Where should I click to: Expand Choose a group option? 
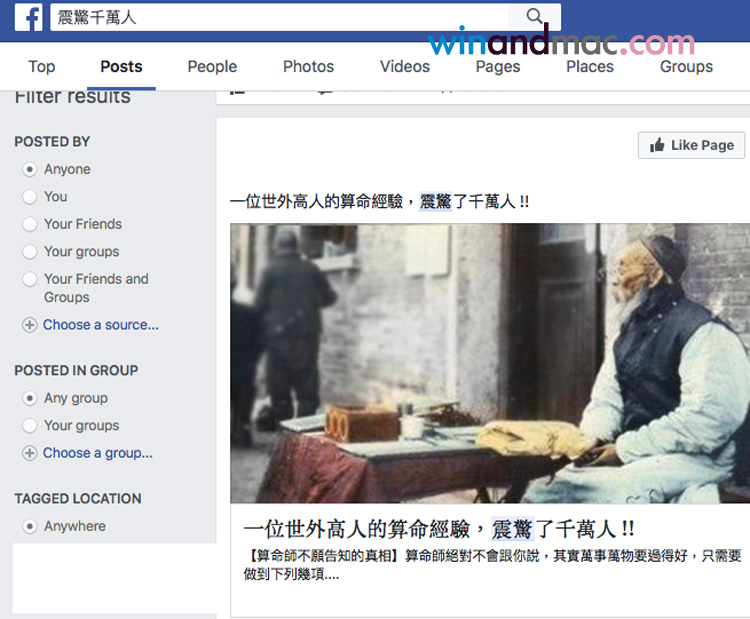98,453
